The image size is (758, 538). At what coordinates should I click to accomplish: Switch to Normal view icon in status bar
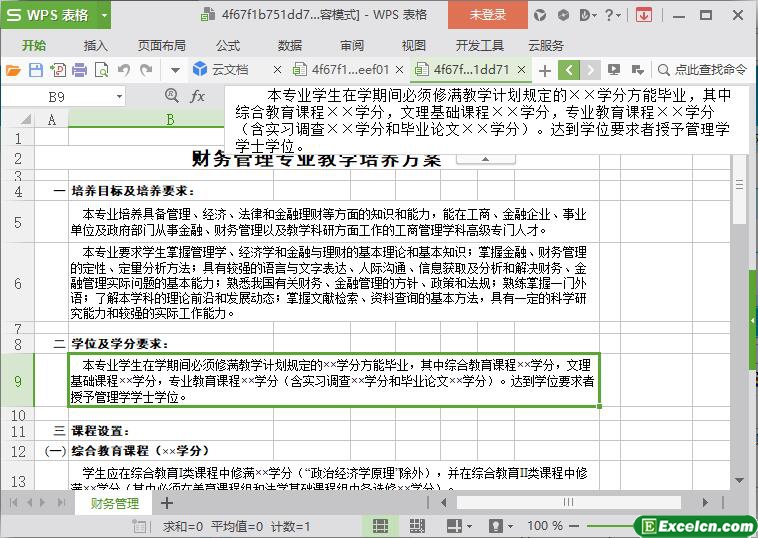click(x=380, y=526)
